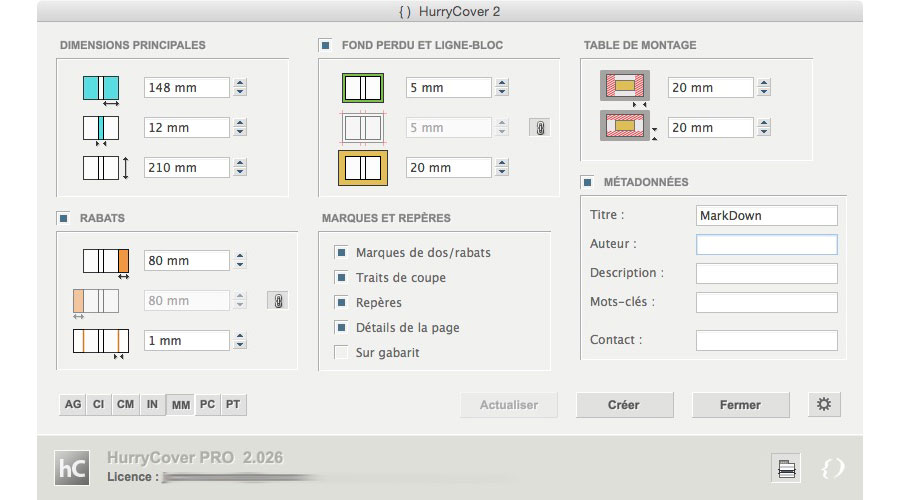Click the green bleed icon
This screenshot has height=500, width=900.
(x=363, y=88)
